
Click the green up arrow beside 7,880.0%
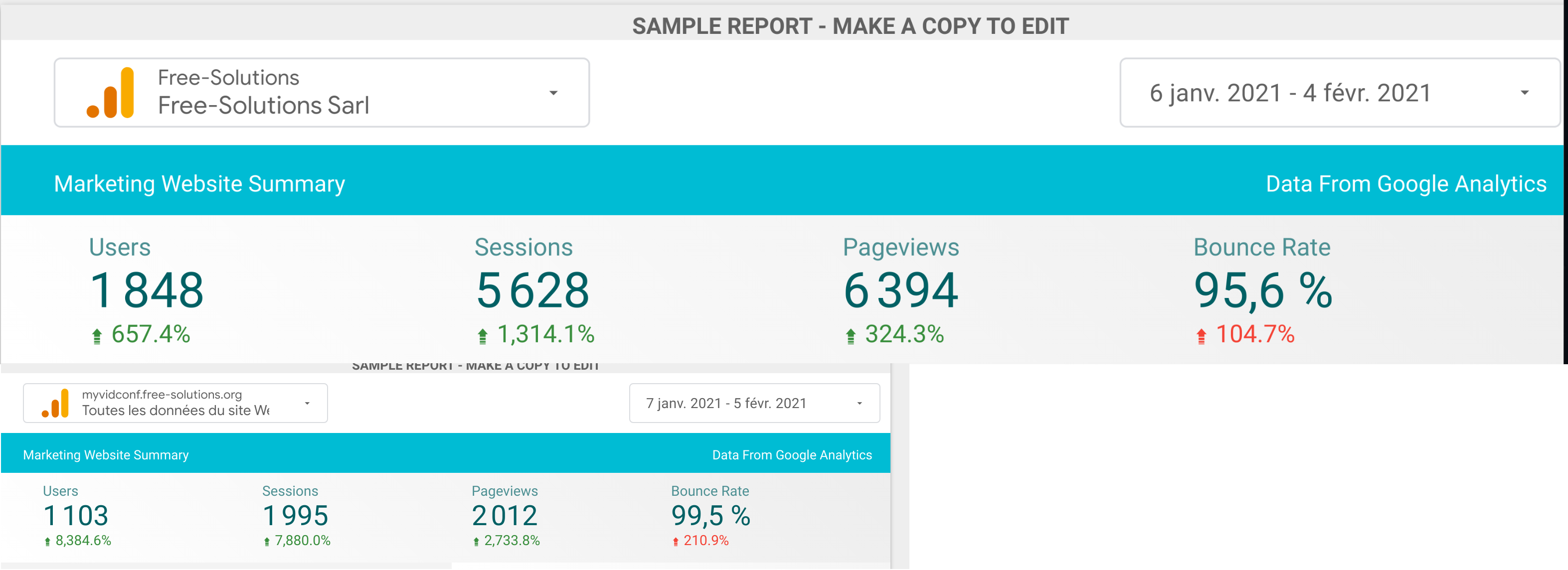coord(267,542)
